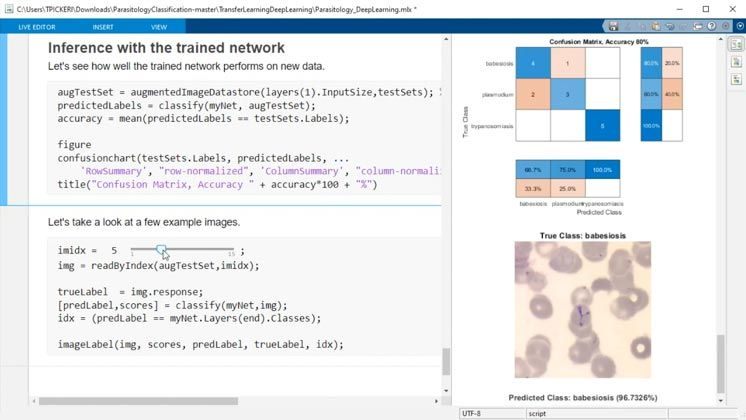Expand the toolstrip with arrow button
Image resolution: width=746 pixels, height=420 pixels.
740,26
